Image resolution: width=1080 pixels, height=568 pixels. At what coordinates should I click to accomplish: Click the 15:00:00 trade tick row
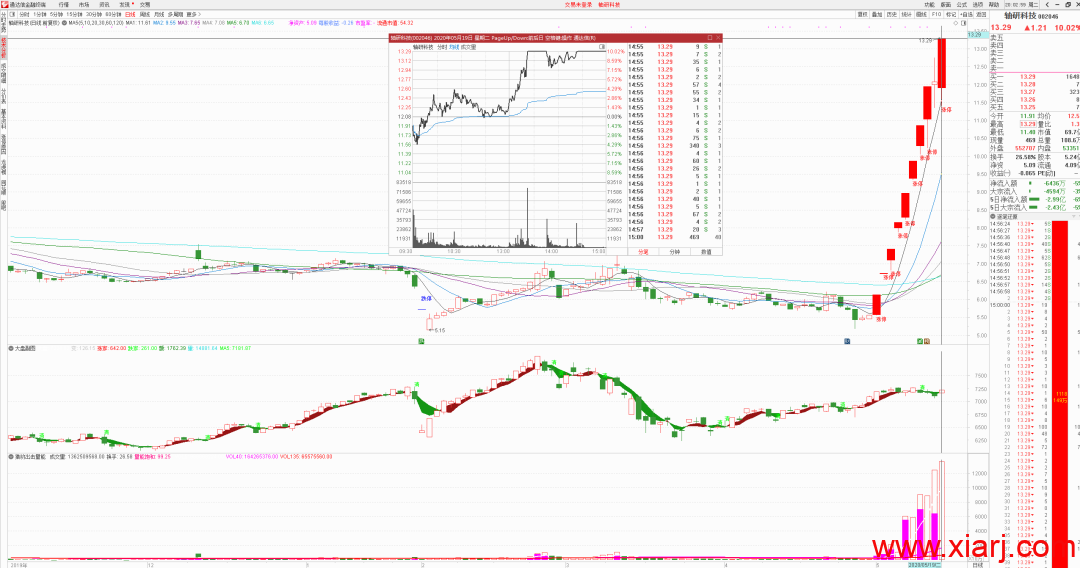coord(1020,305)
